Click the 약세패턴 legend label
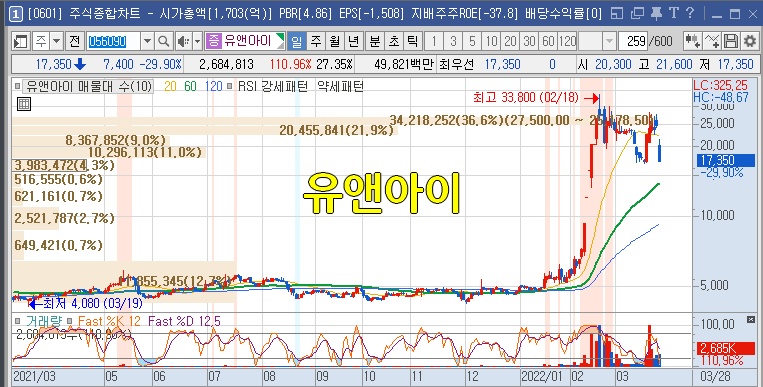 (341, 87)
